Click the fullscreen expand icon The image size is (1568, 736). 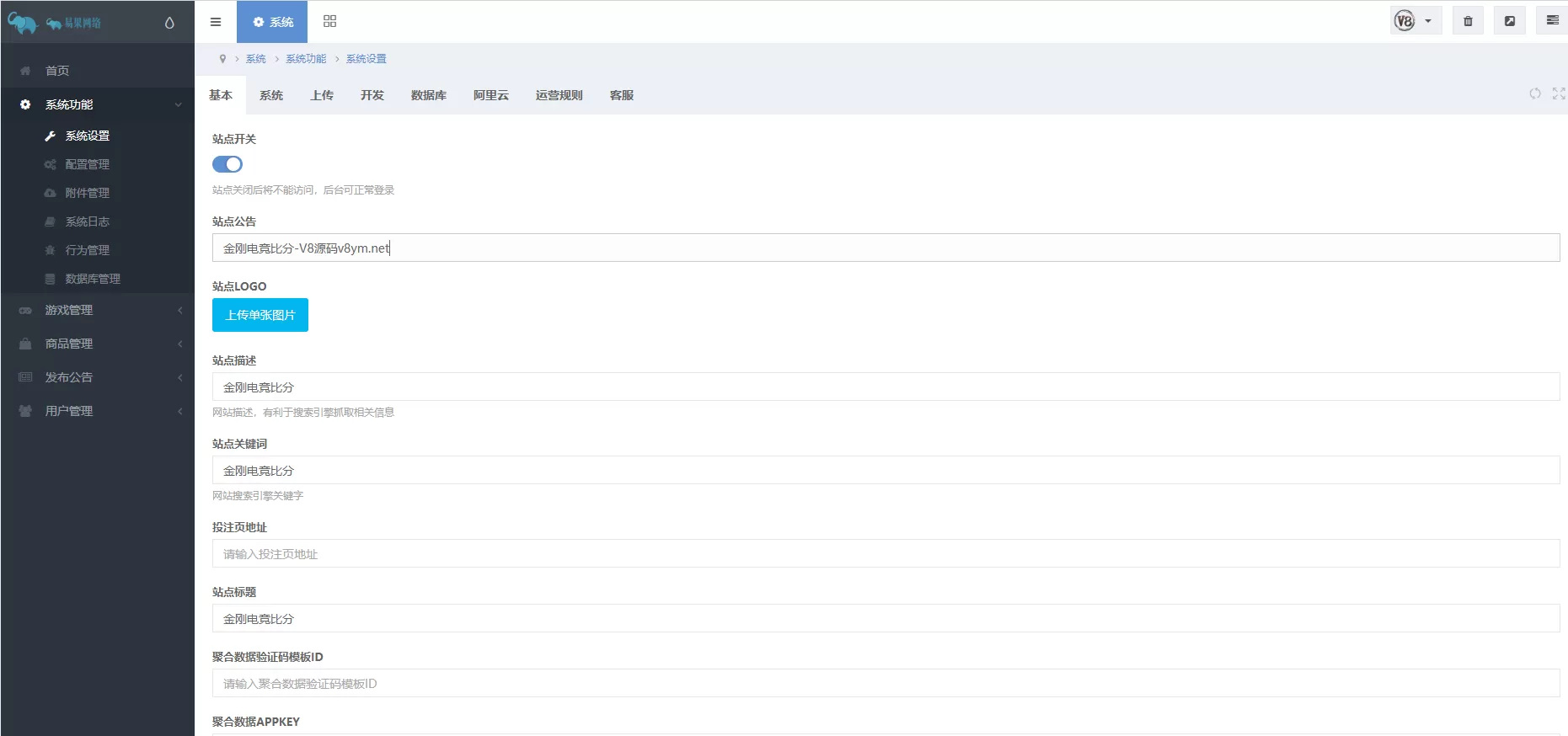[x=1559, y=93]
